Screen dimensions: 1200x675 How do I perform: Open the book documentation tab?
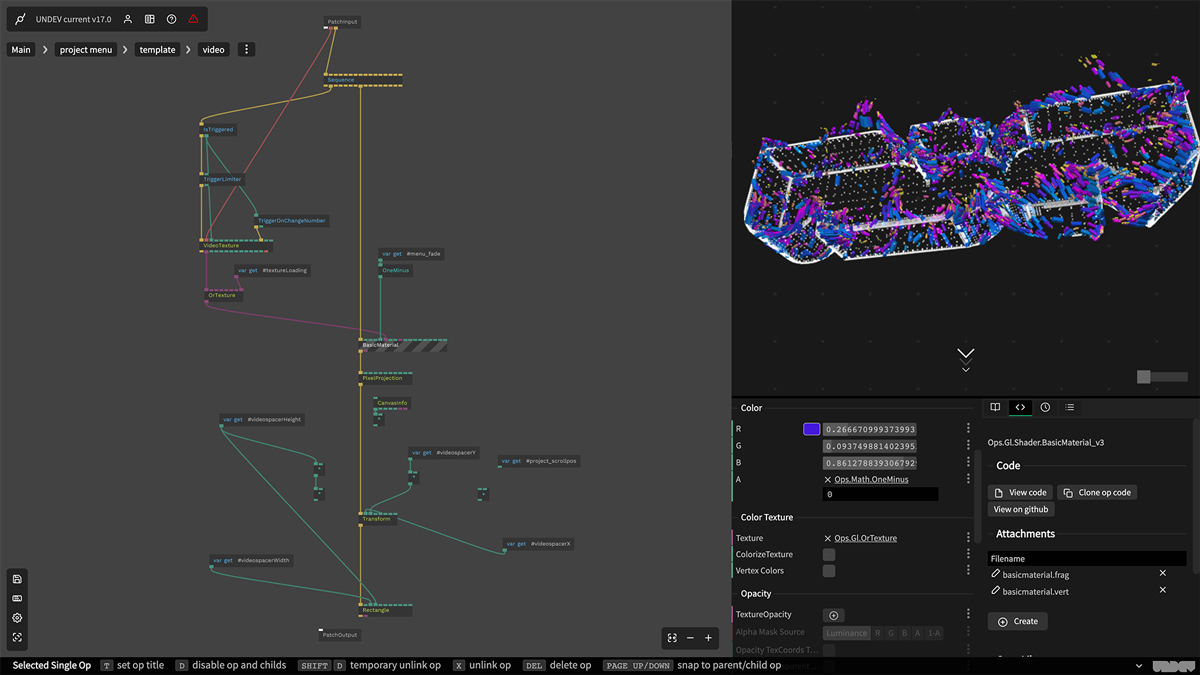(995, 407)
